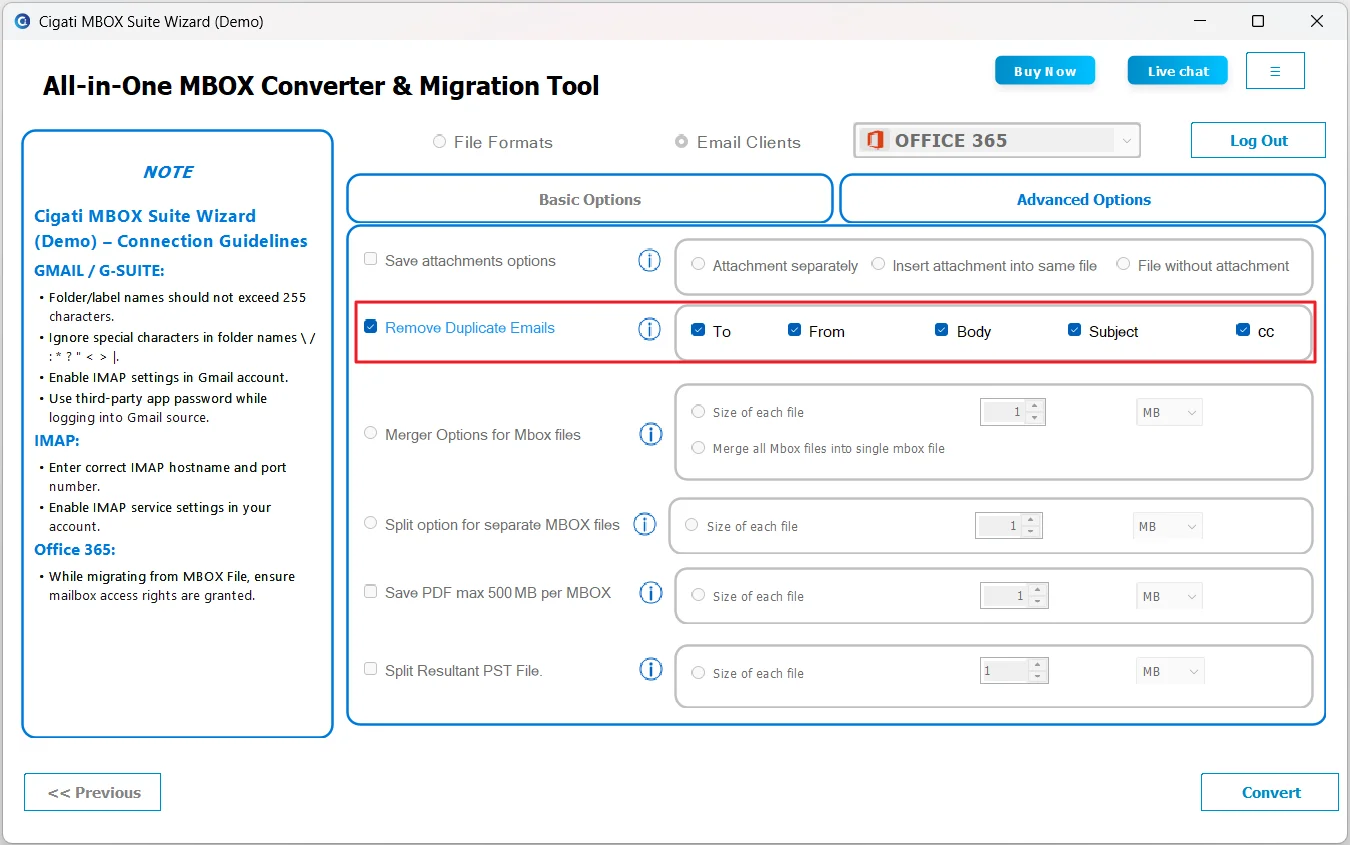Click the Buy Now button

pyautogui.click(x=1045, y=71)
